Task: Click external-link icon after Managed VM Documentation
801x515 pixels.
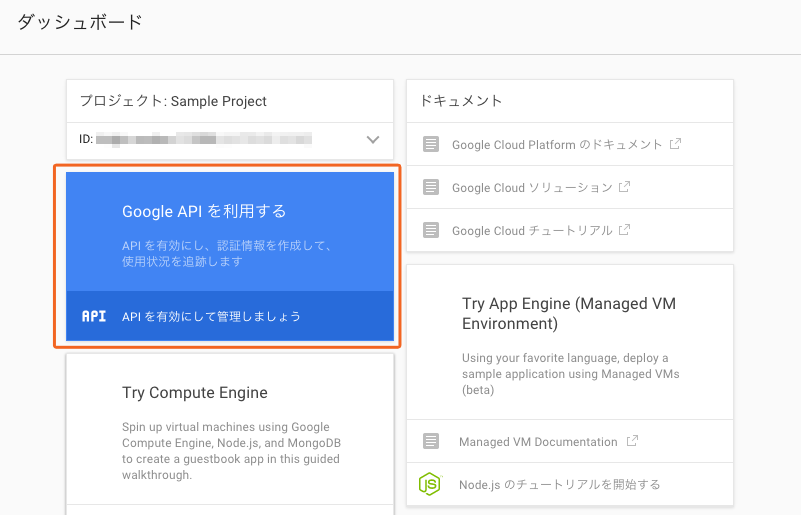Action: [632, 440]
